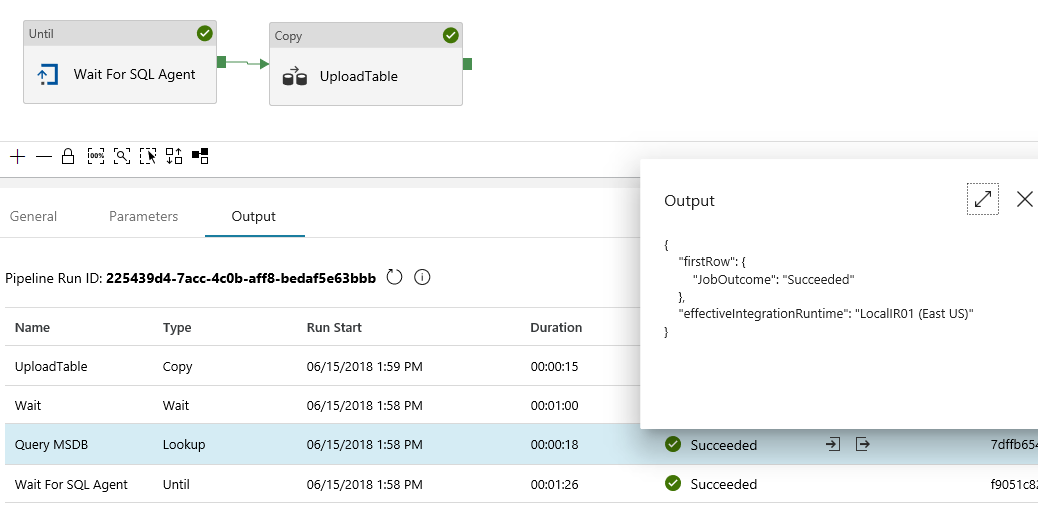Enable the multi-select pointer tool
Viewport: 1038px width, 514px height.
click(148, 156)
